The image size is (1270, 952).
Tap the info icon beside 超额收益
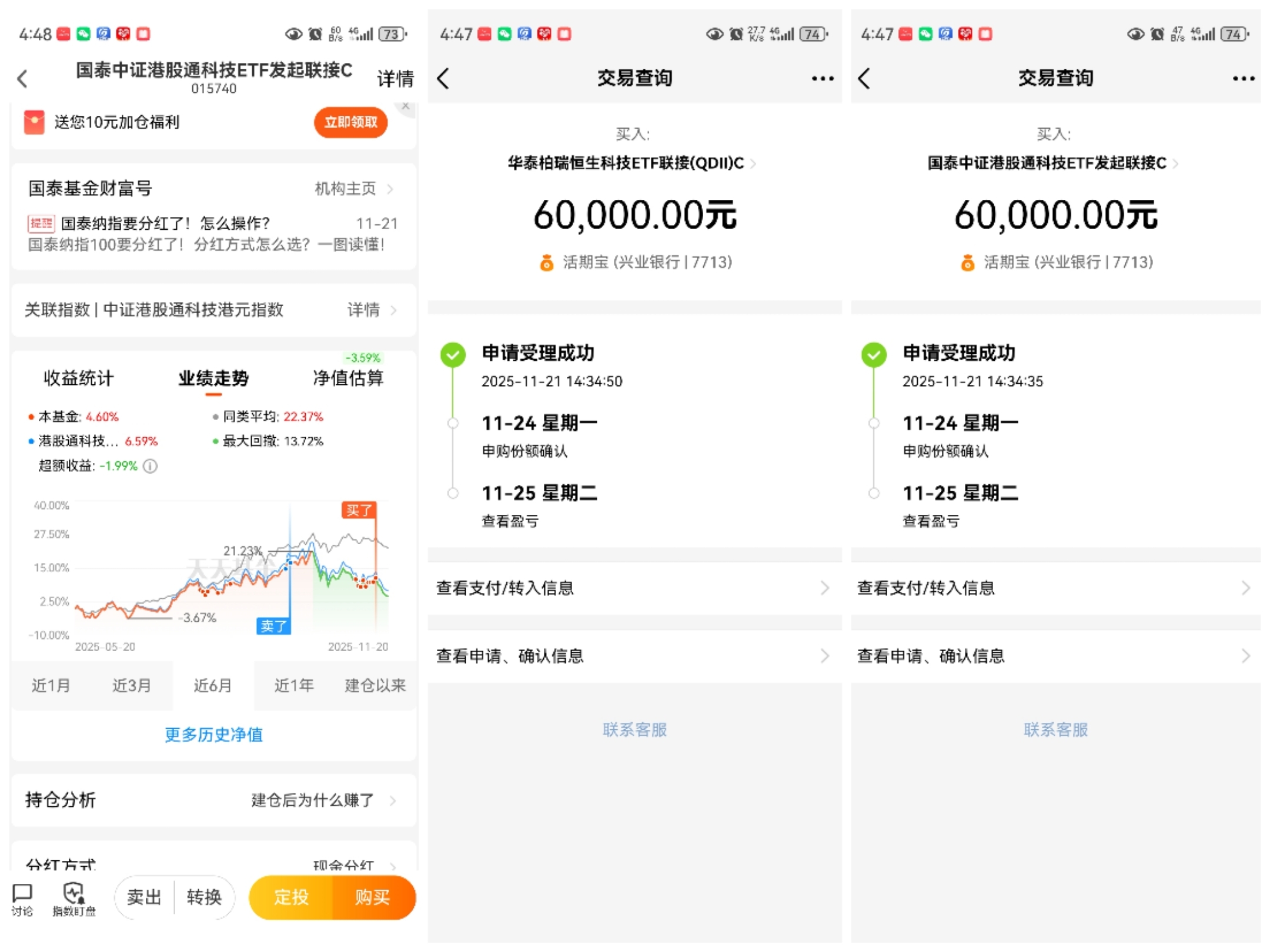point(151,466)
